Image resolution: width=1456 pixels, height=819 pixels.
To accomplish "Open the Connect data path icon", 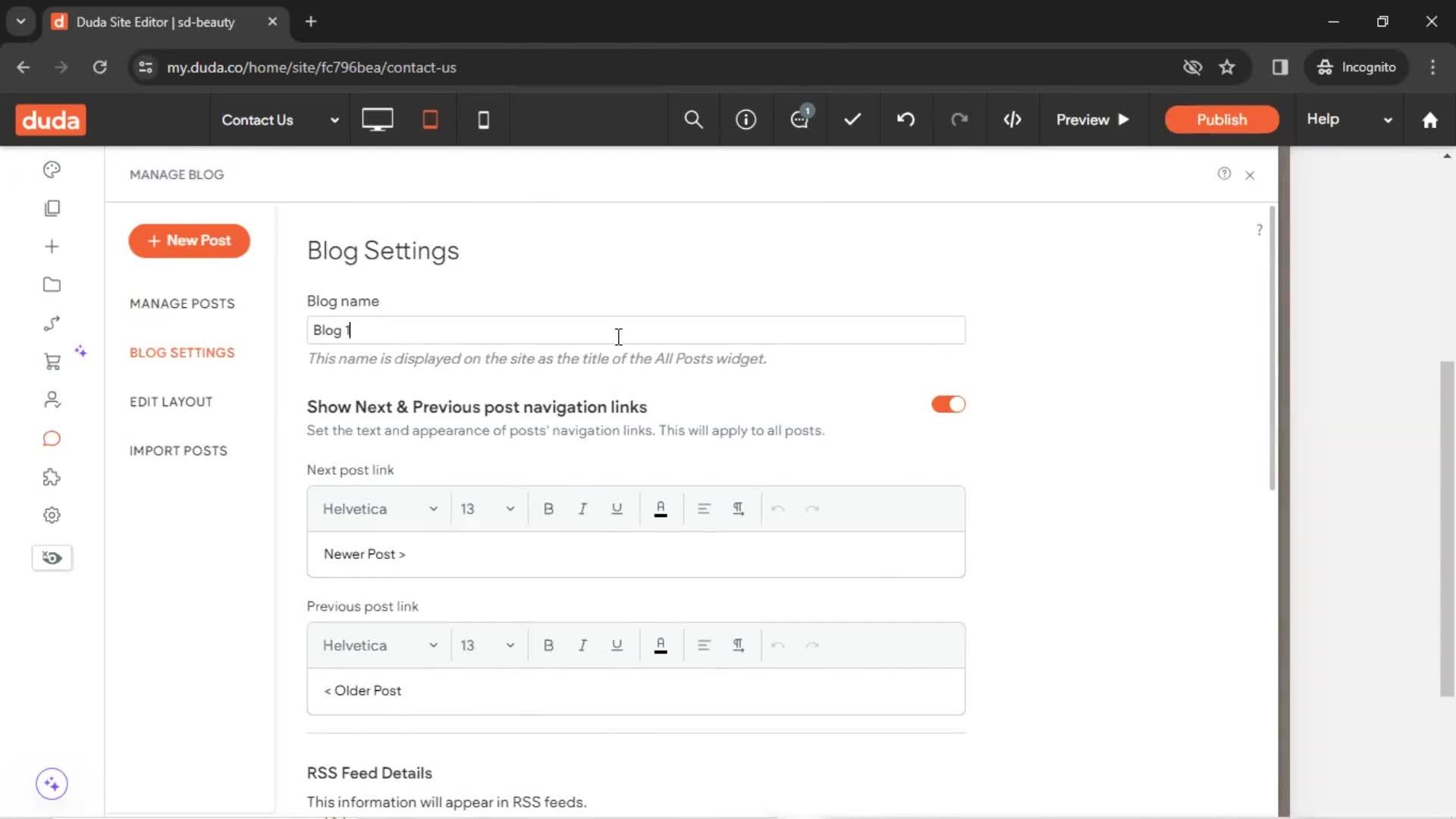I will point(52,324).
